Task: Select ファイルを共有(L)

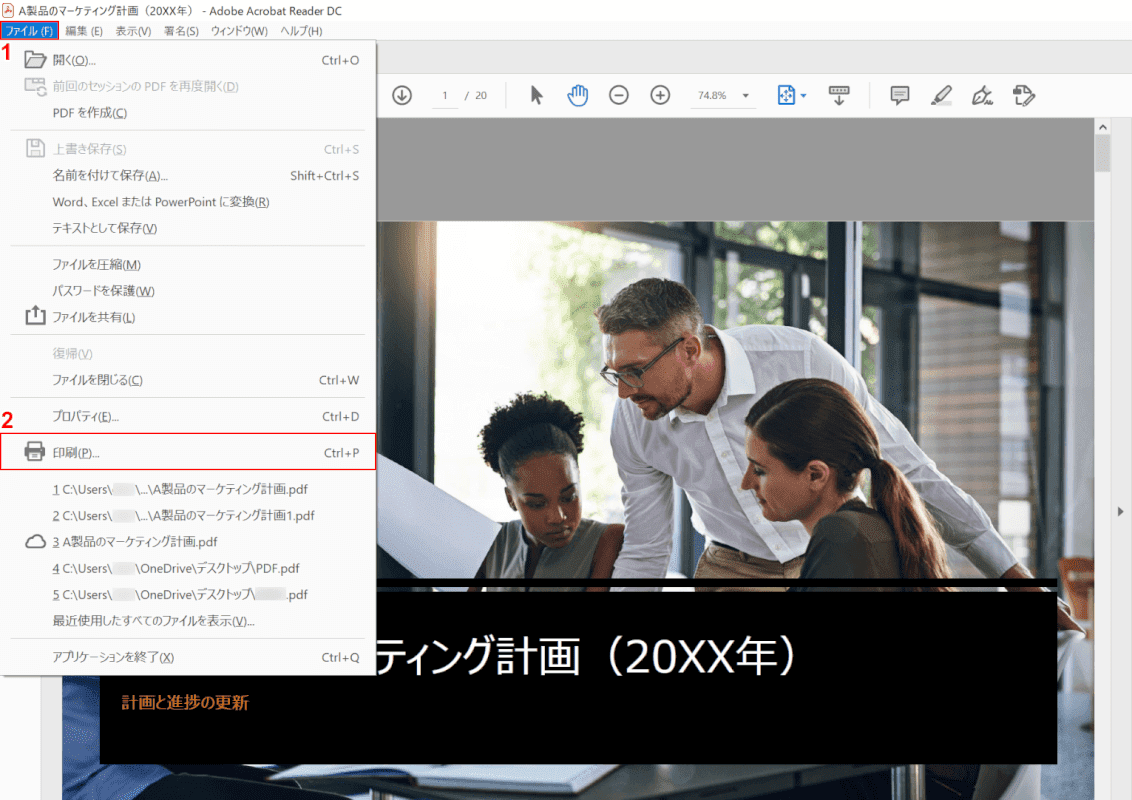Action: [188, 317]
